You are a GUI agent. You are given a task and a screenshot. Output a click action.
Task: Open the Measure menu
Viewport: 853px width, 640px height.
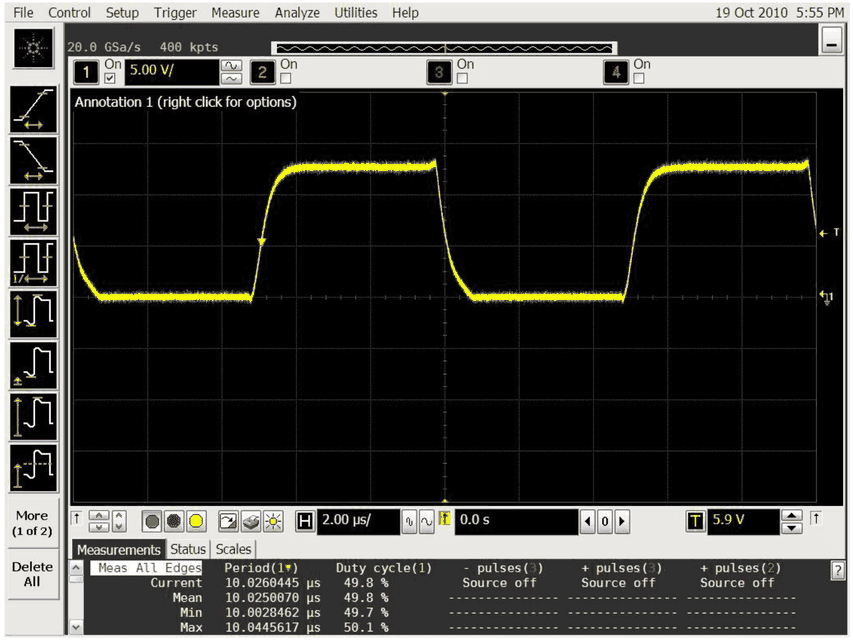(236, 13)
